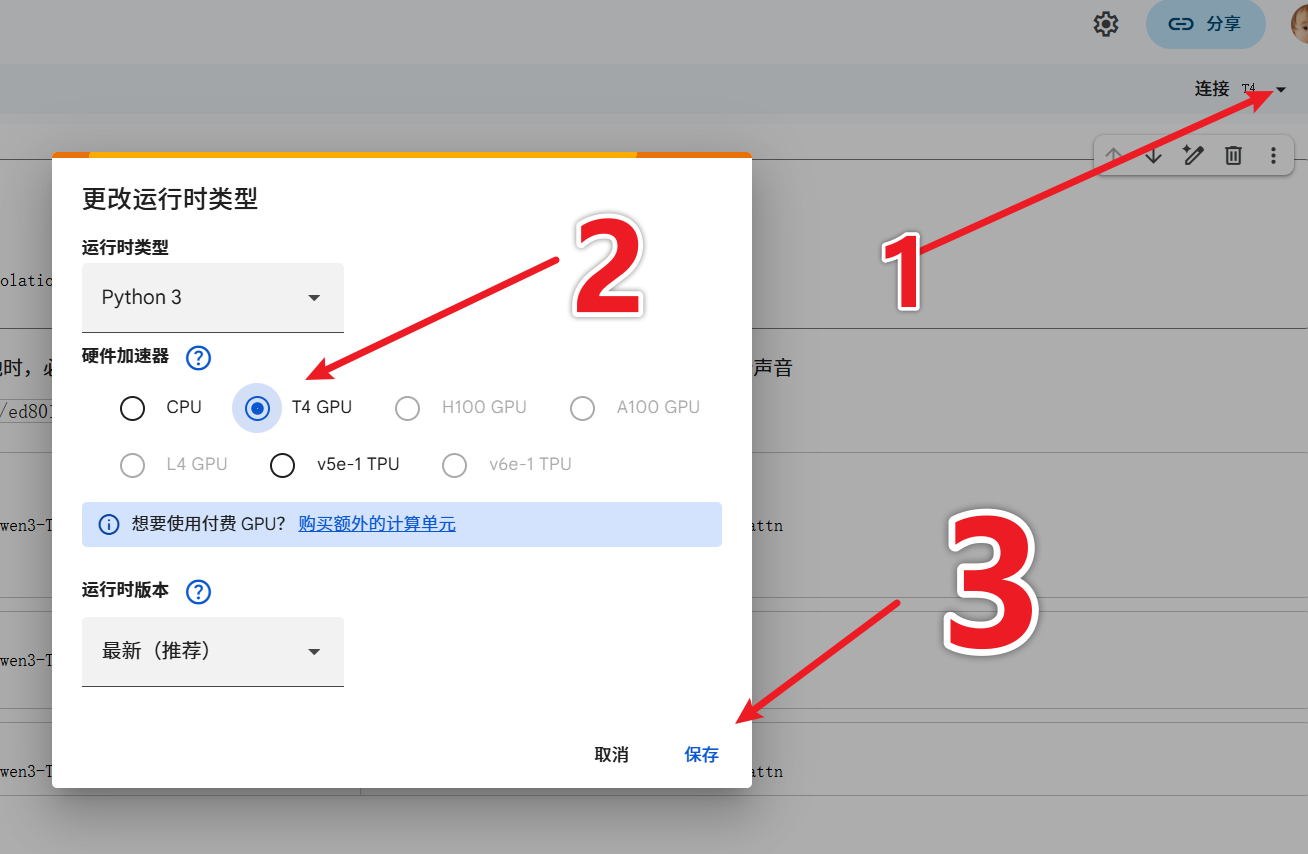Open the Python 3 runtime type dropdown
This screenshot has height=854, width=1308.
coord(212,298)
